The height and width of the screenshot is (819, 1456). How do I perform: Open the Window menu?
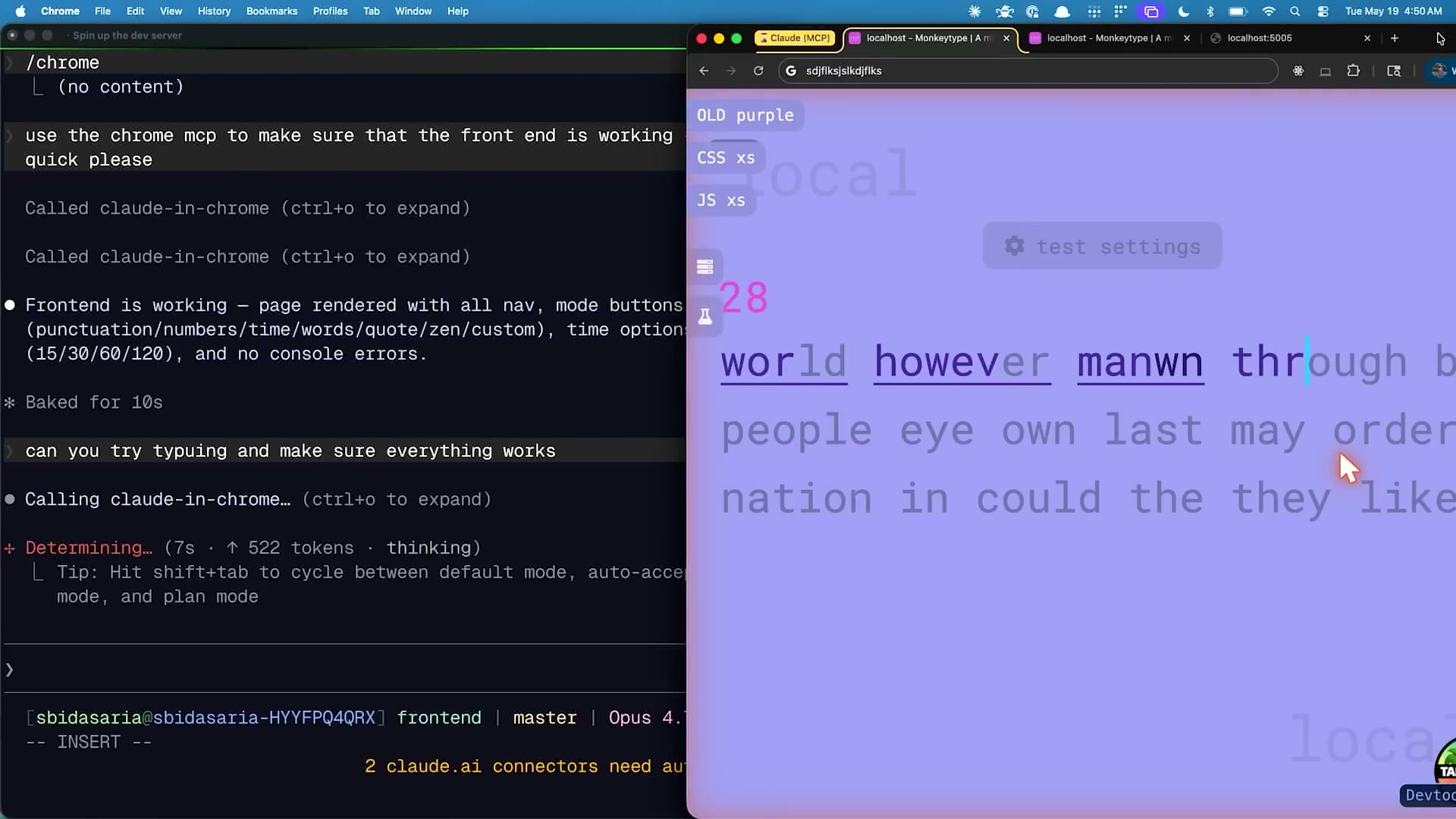[413, 11]
